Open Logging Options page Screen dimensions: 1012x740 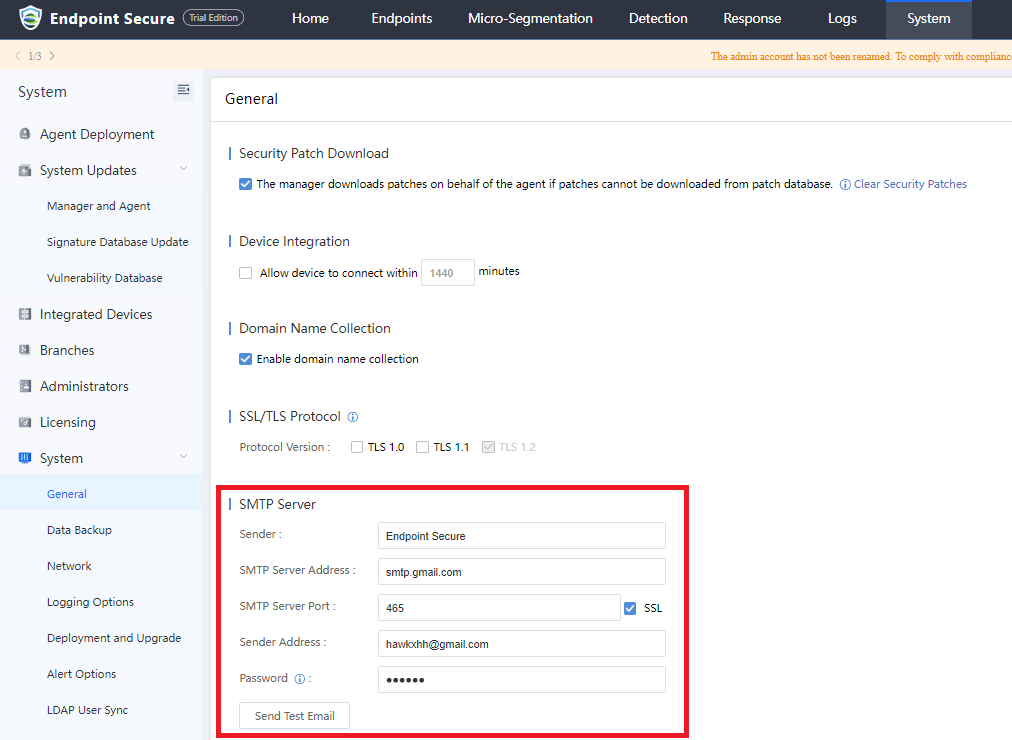point(90,603)
